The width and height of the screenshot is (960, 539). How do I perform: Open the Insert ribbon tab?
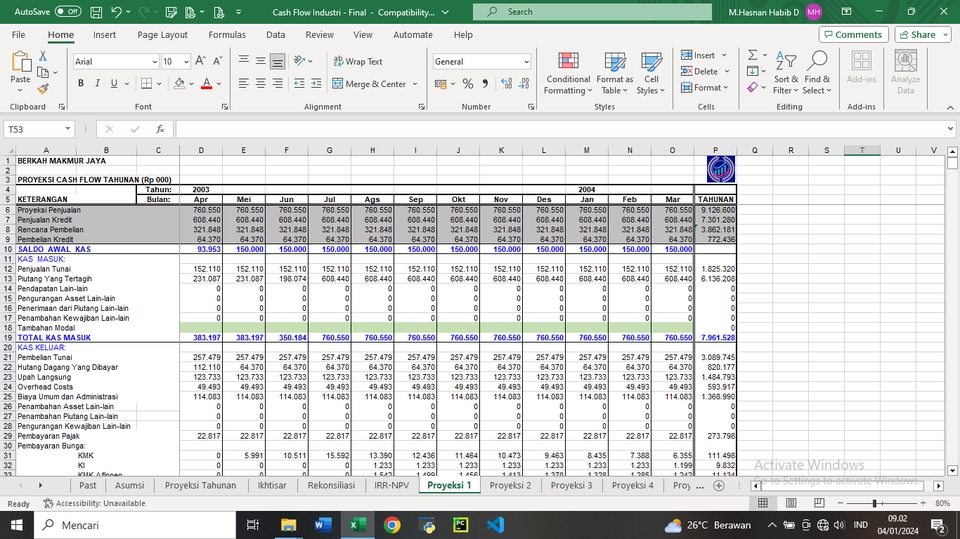[x=104, y=35]
